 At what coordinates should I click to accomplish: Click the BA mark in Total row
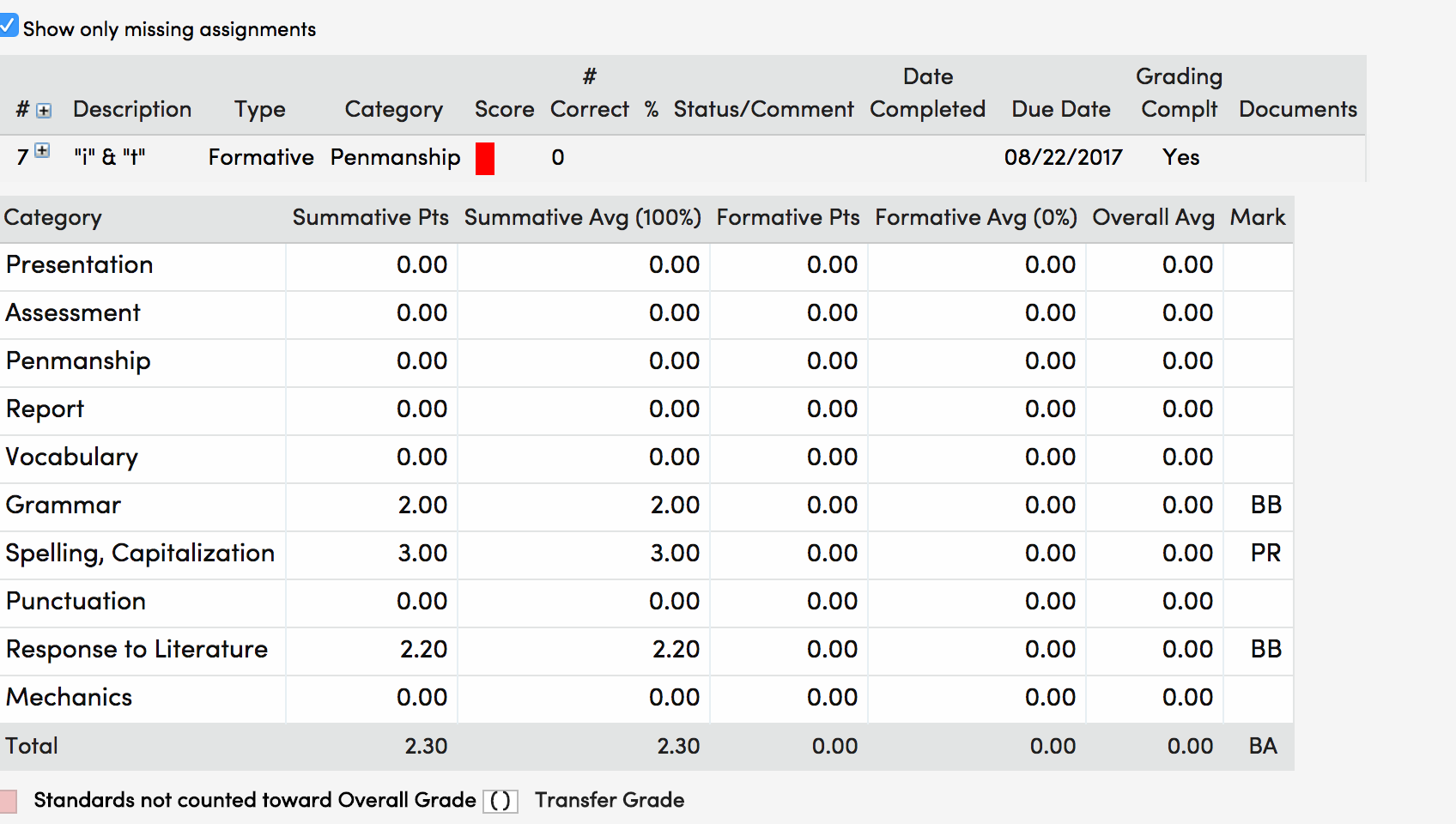(1264, 746)
